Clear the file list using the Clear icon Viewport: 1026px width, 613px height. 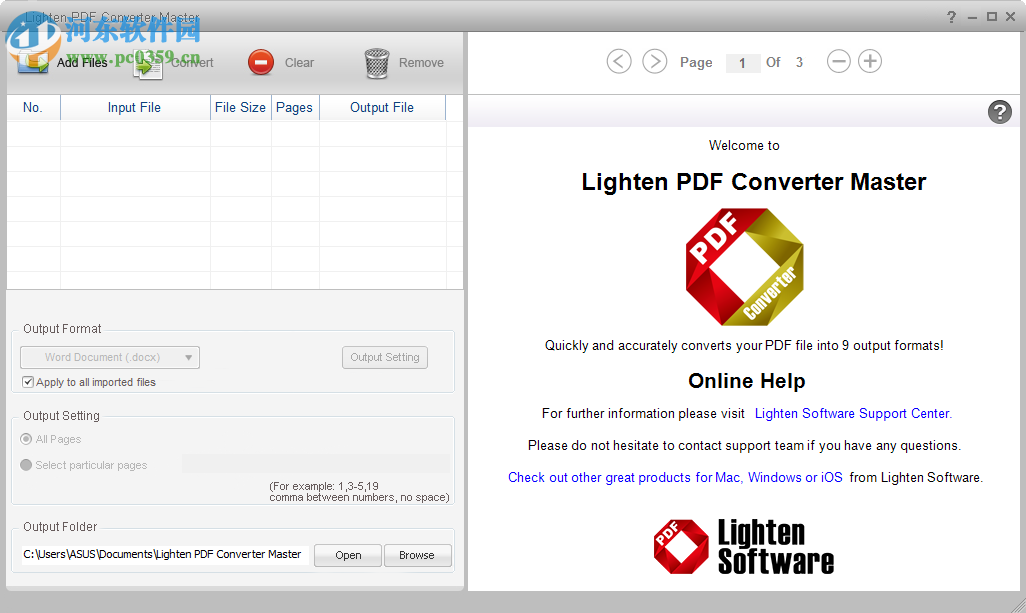(x=260, y=62)
